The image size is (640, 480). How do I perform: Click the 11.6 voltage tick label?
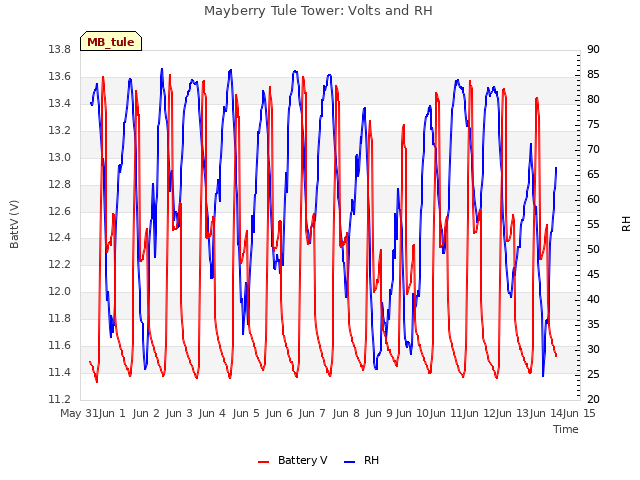[60, 345]
